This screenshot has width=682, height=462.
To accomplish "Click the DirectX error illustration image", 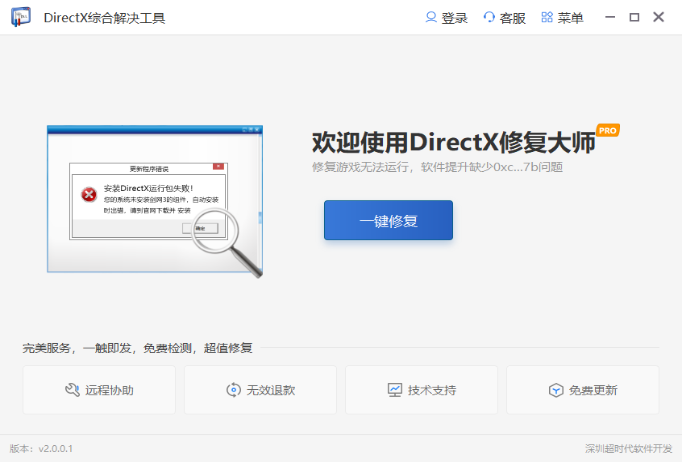I will 155,200.
